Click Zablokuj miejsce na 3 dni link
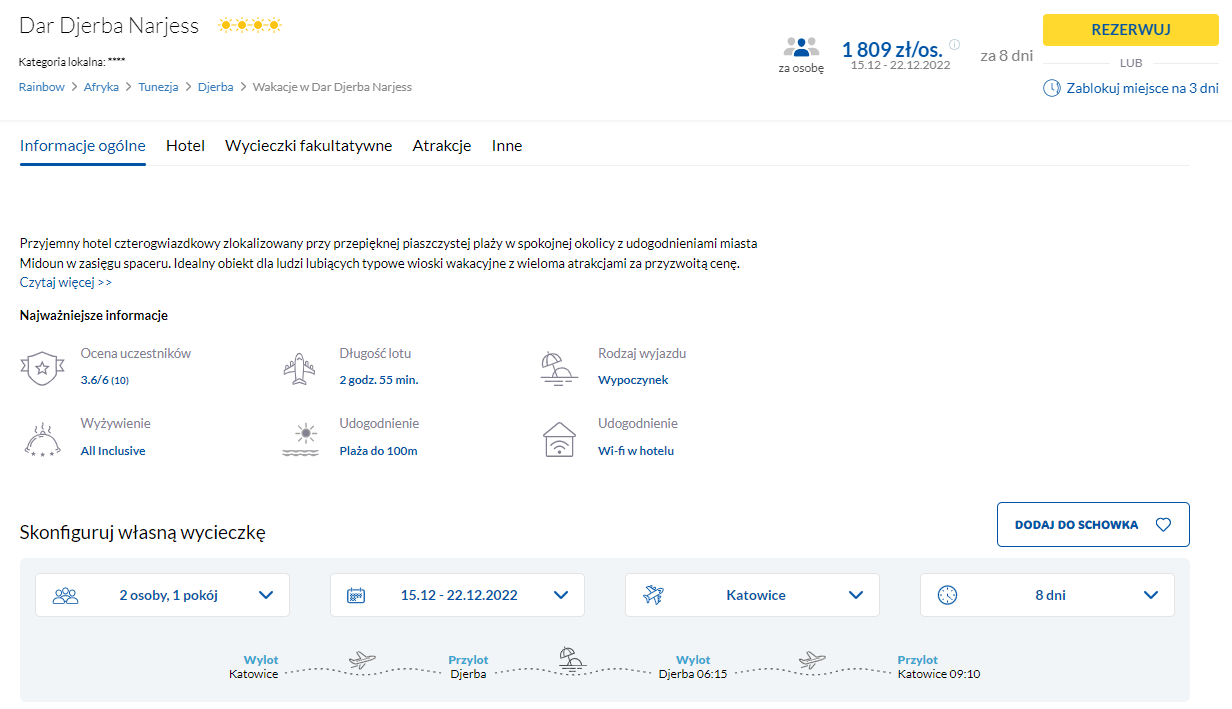Screen dimensions: 1232x709 (1142, 88)
